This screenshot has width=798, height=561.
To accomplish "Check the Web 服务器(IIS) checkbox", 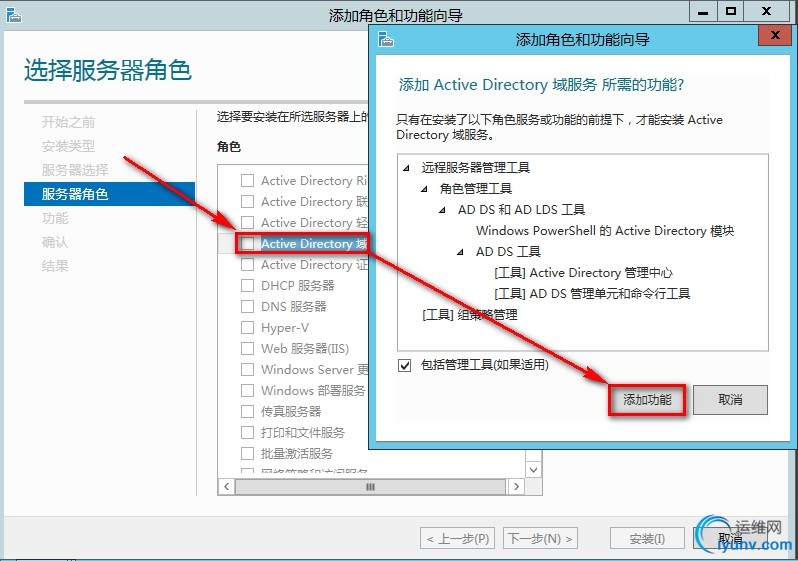I will pyautogui.click(x=247, y=348).
